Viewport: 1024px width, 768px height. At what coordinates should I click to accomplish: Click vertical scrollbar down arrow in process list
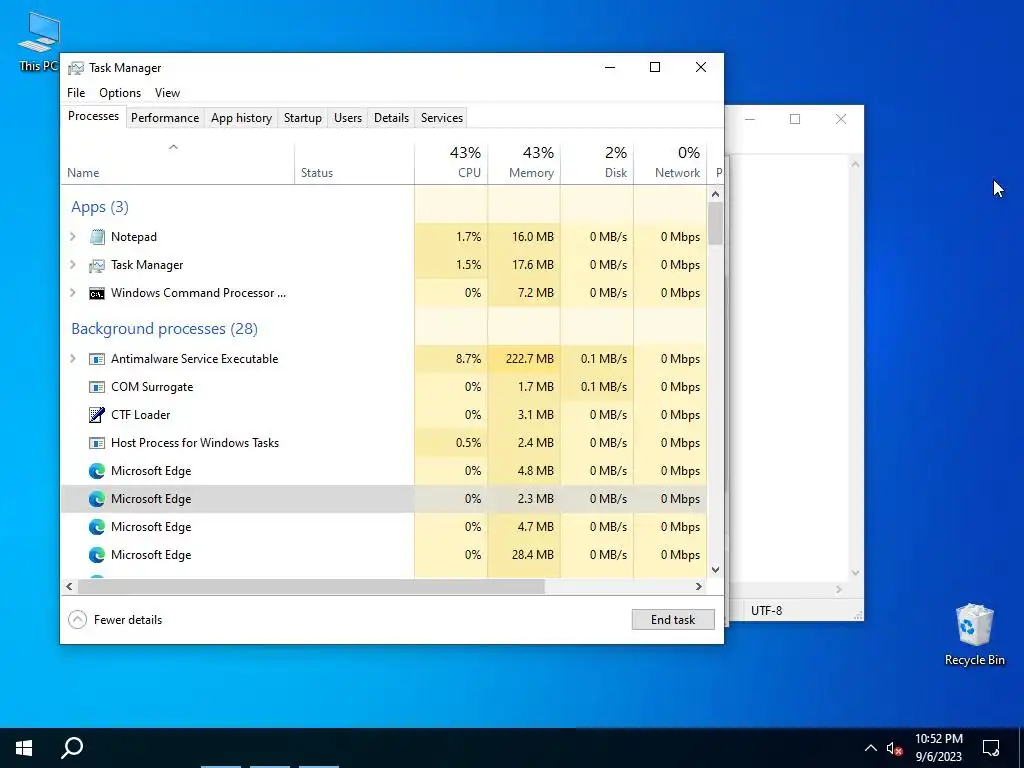click(715, 570)
